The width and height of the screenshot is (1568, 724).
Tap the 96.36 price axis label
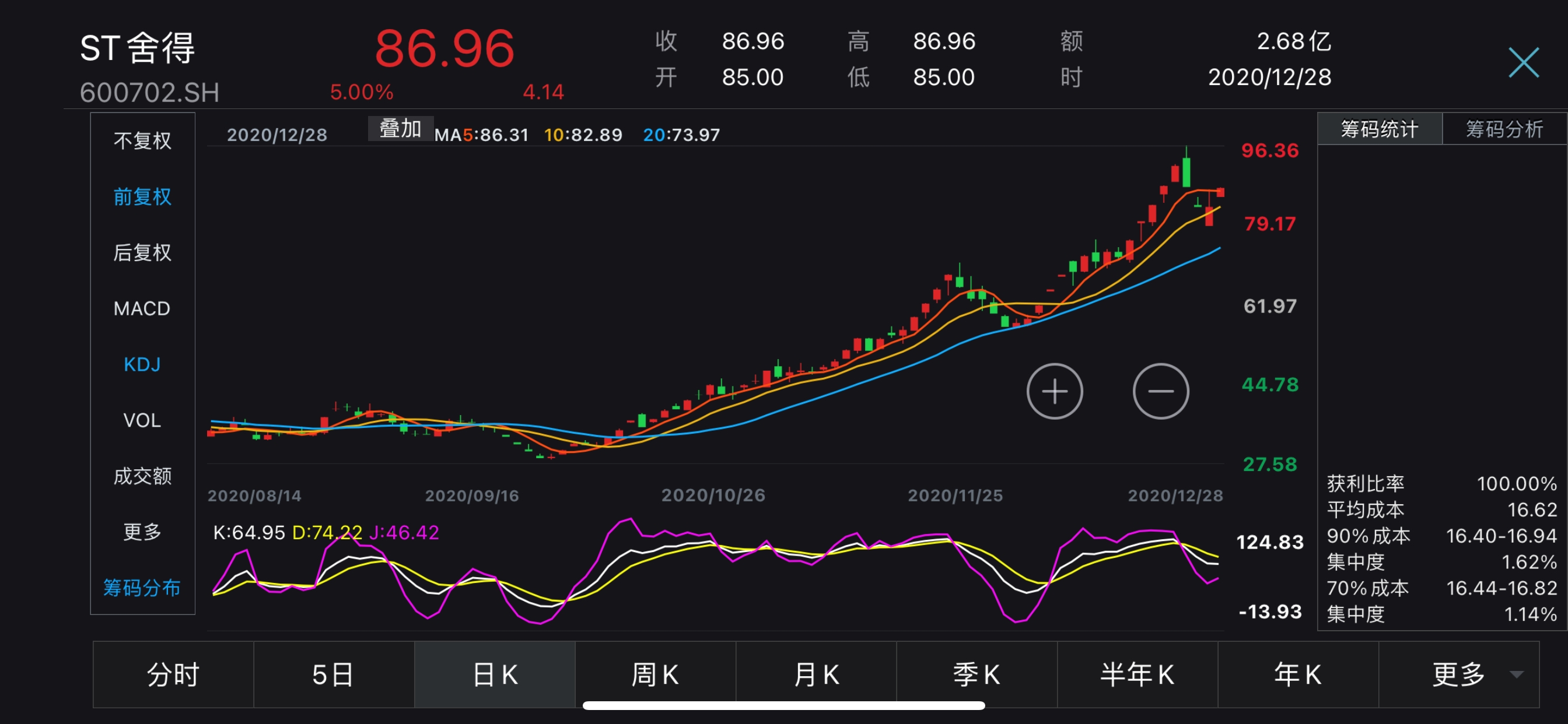(1270, 150)
